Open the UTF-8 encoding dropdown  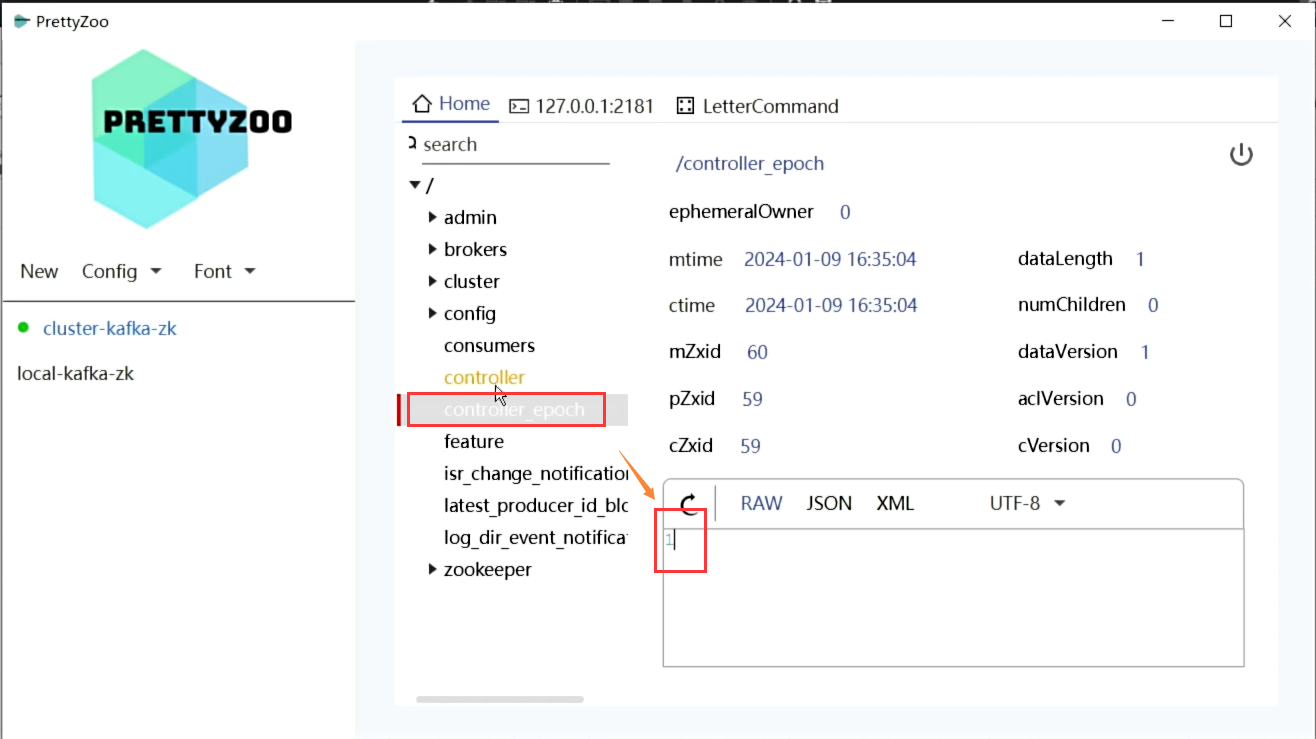pyautogui.click(x=1027, y=503)
